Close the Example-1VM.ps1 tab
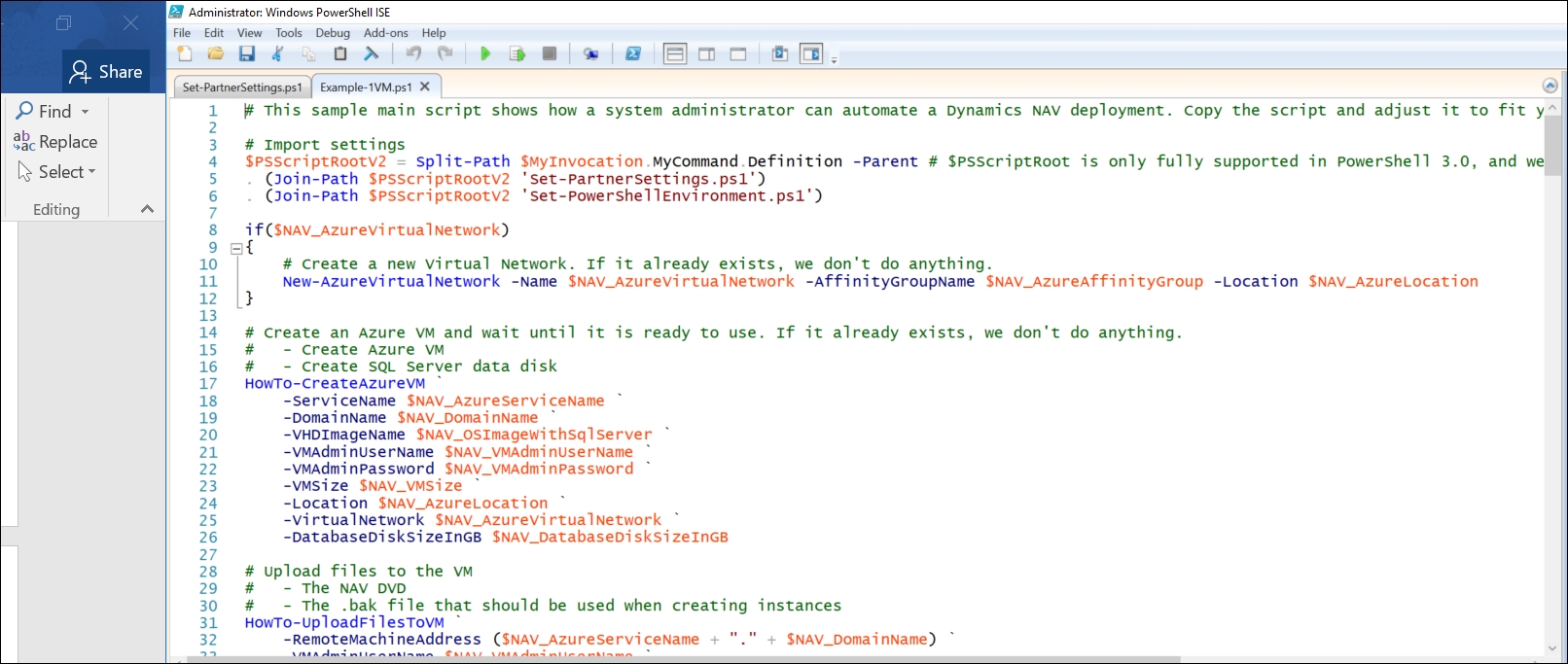This screenshot has width=1568, height=664. 425,87
